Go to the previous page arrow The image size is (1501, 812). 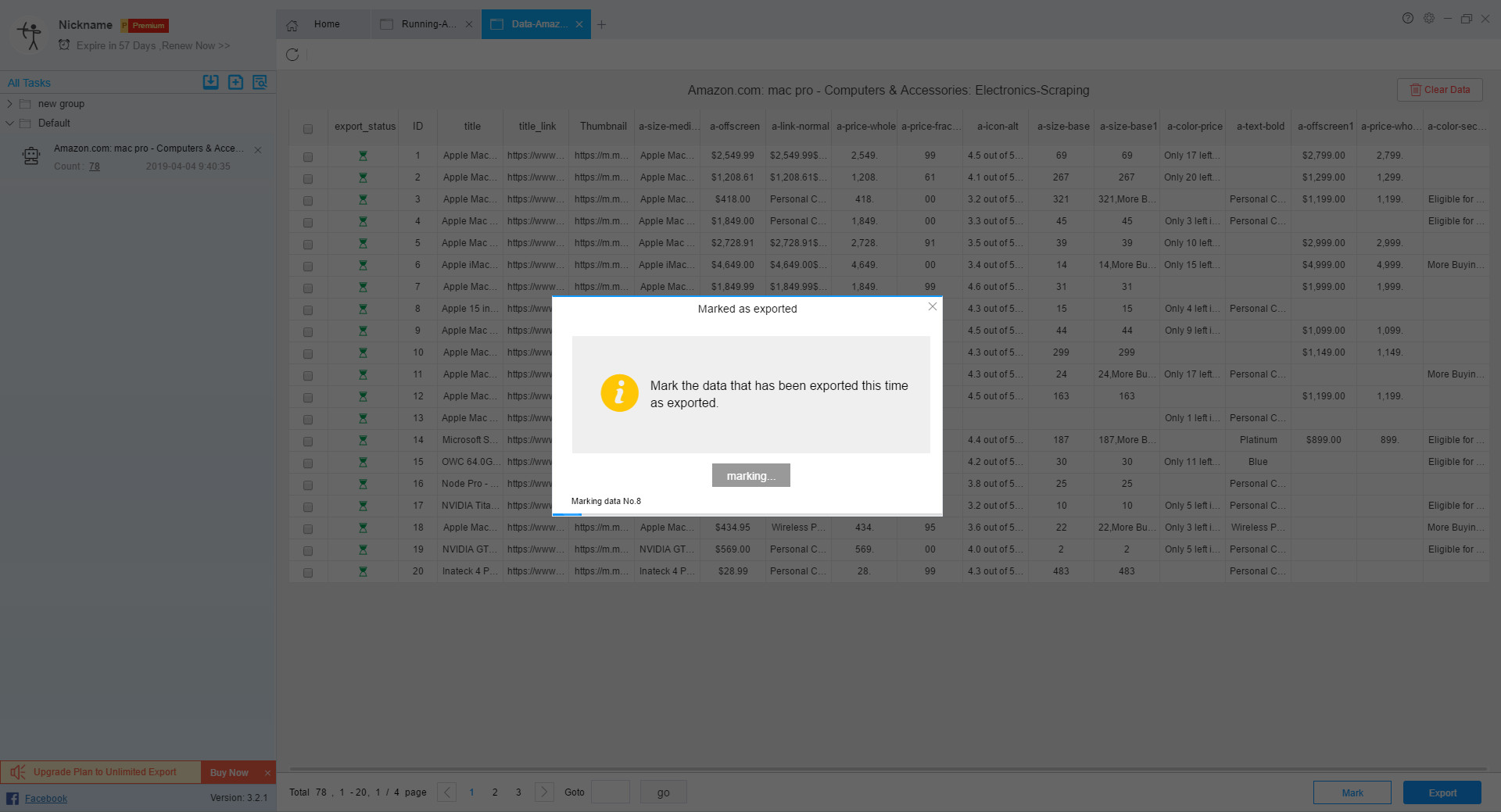click(446, 792)
